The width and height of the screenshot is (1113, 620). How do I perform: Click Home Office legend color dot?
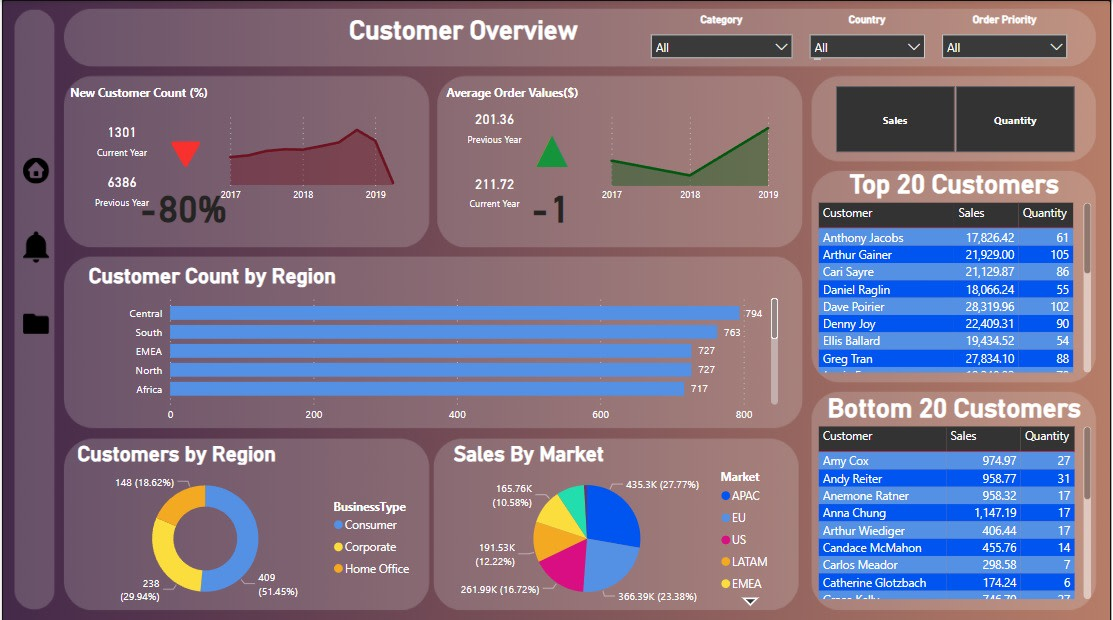339,568
